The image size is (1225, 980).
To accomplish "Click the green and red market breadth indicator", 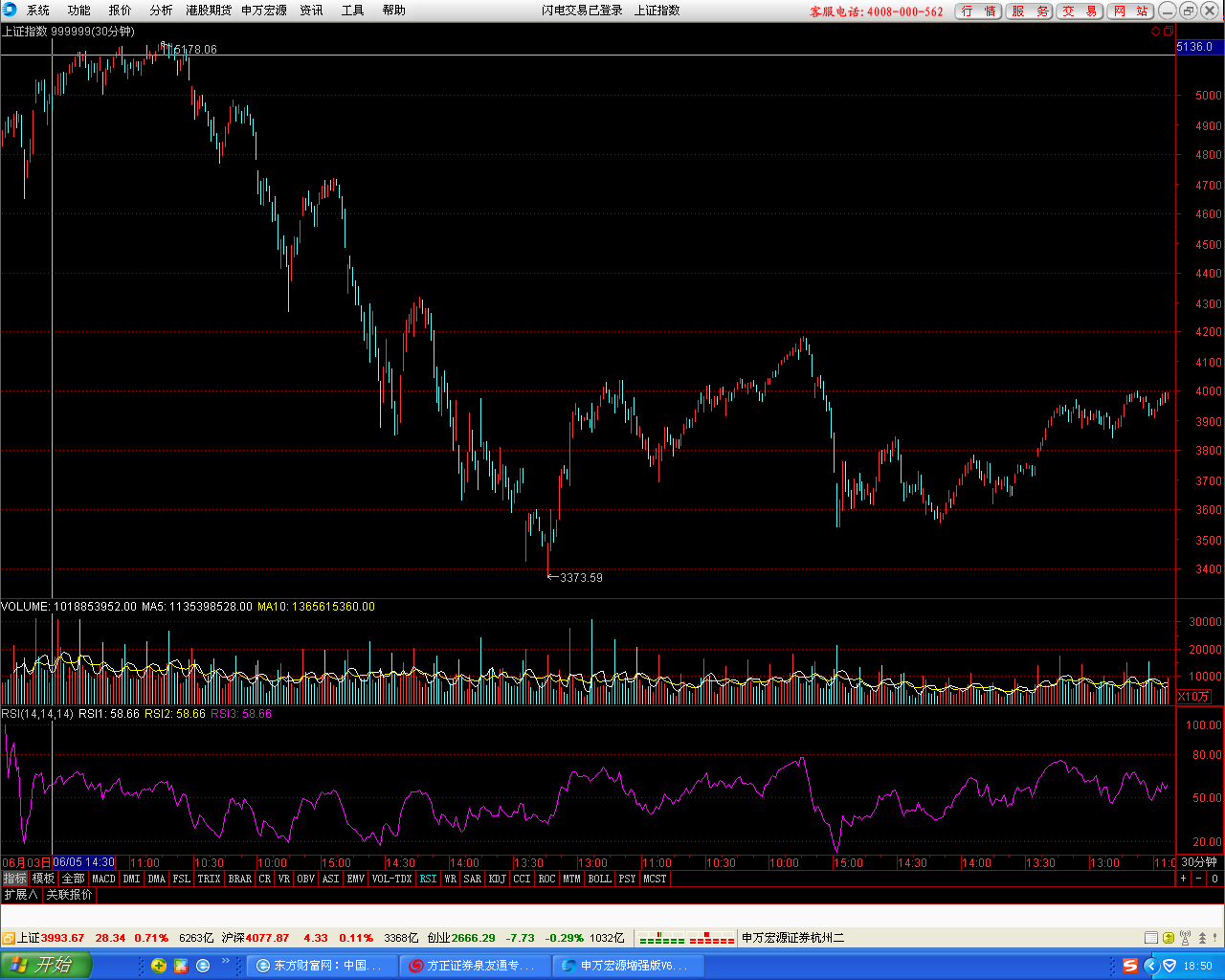I will coord(686,938).
